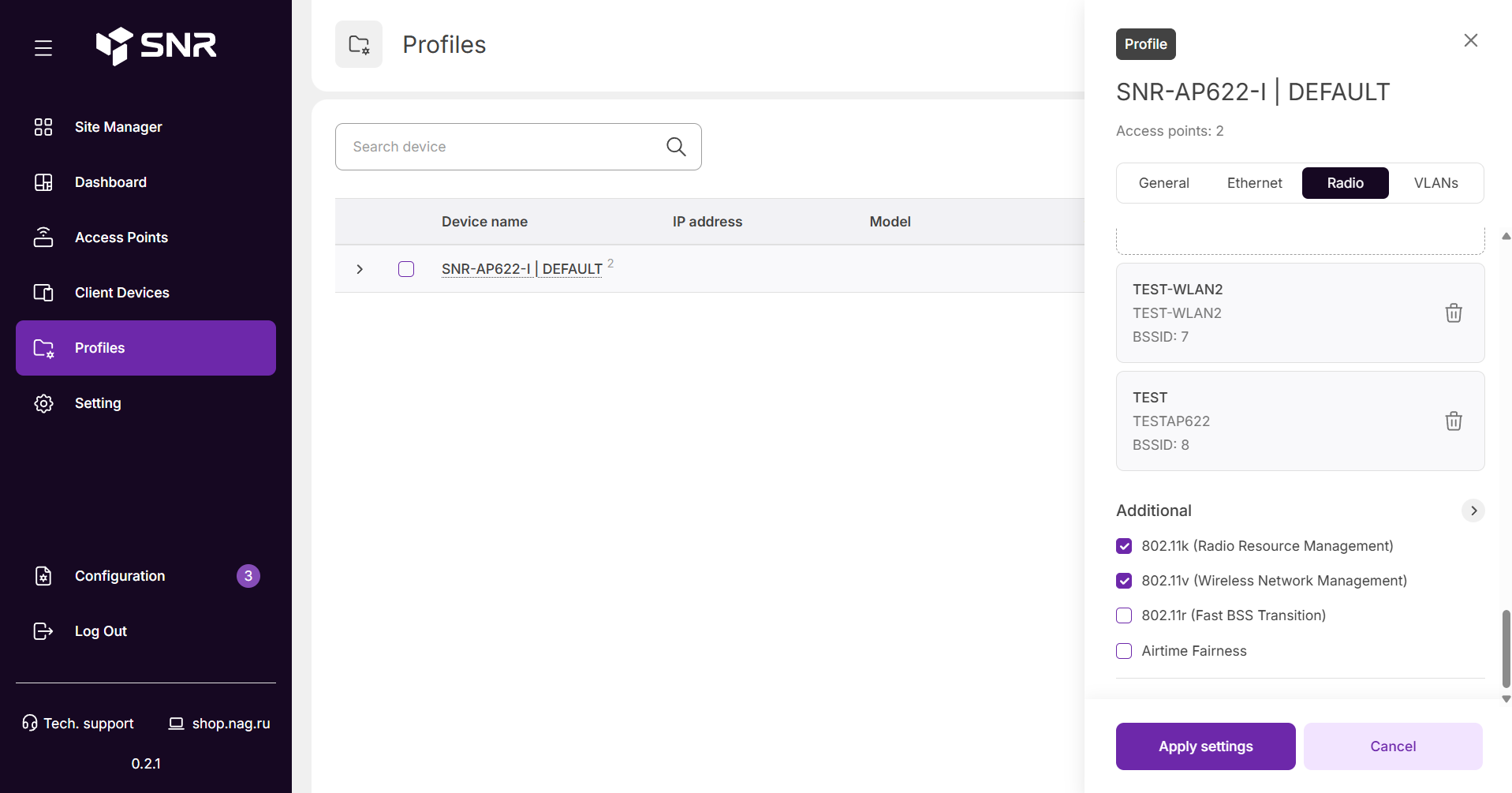
Task: Select the TEST-WLAN2 network card
Action: point(1300,313)
